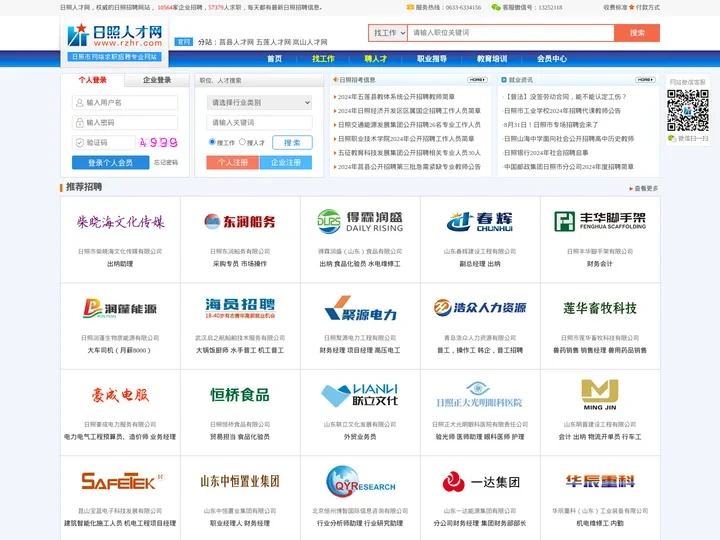Open news 日照银行2024年社会招聘启事
720x540 pixels.
[x=546, y=152]
